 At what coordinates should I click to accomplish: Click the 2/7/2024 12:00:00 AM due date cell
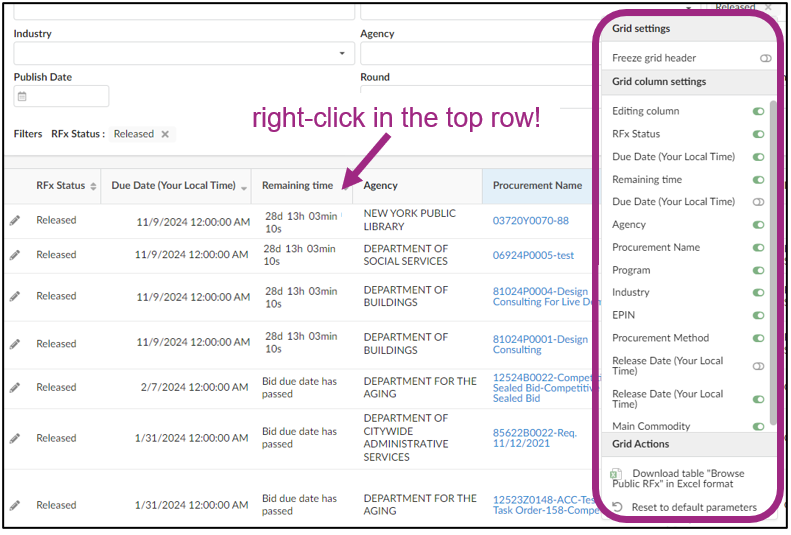[194, 387]
